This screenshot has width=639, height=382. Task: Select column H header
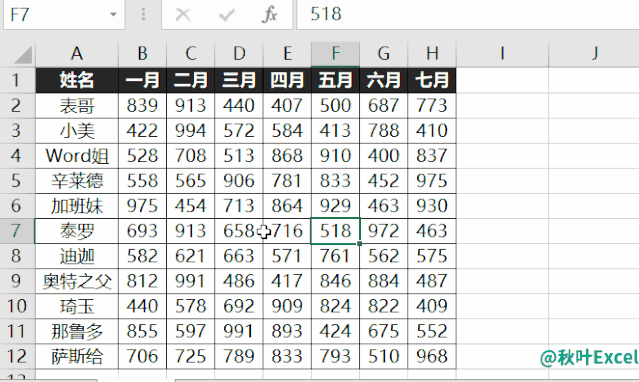(432, 54)
